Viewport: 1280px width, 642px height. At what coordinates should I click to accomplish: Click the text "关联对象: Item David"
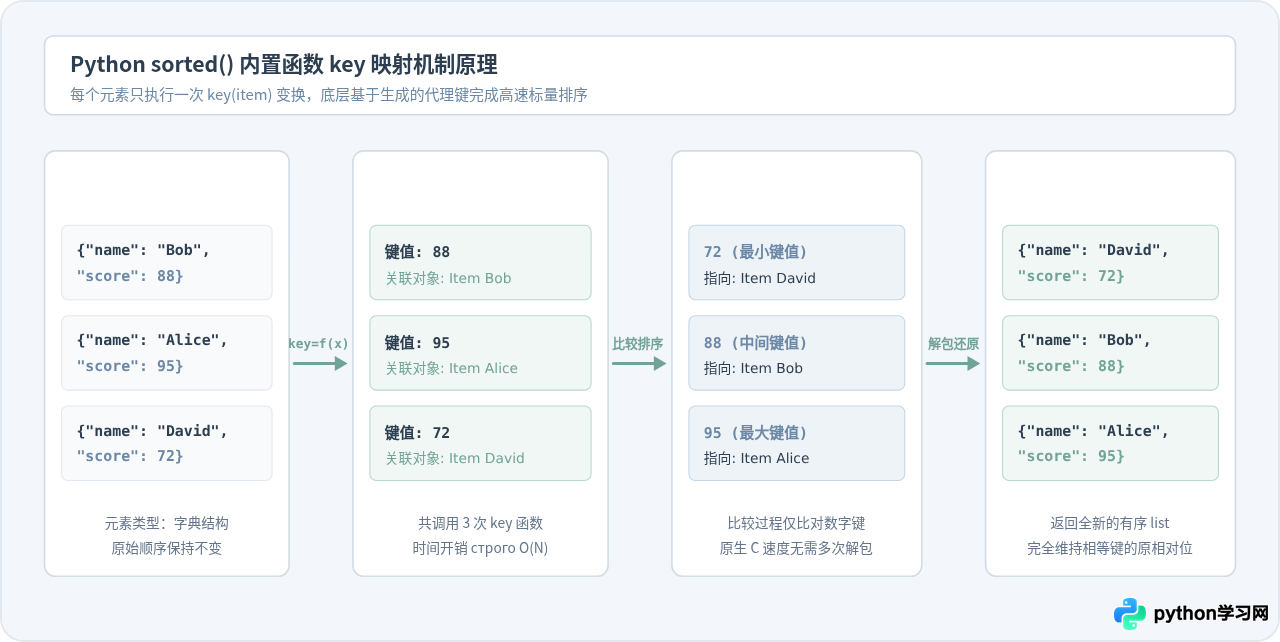(x=455, y=458)
